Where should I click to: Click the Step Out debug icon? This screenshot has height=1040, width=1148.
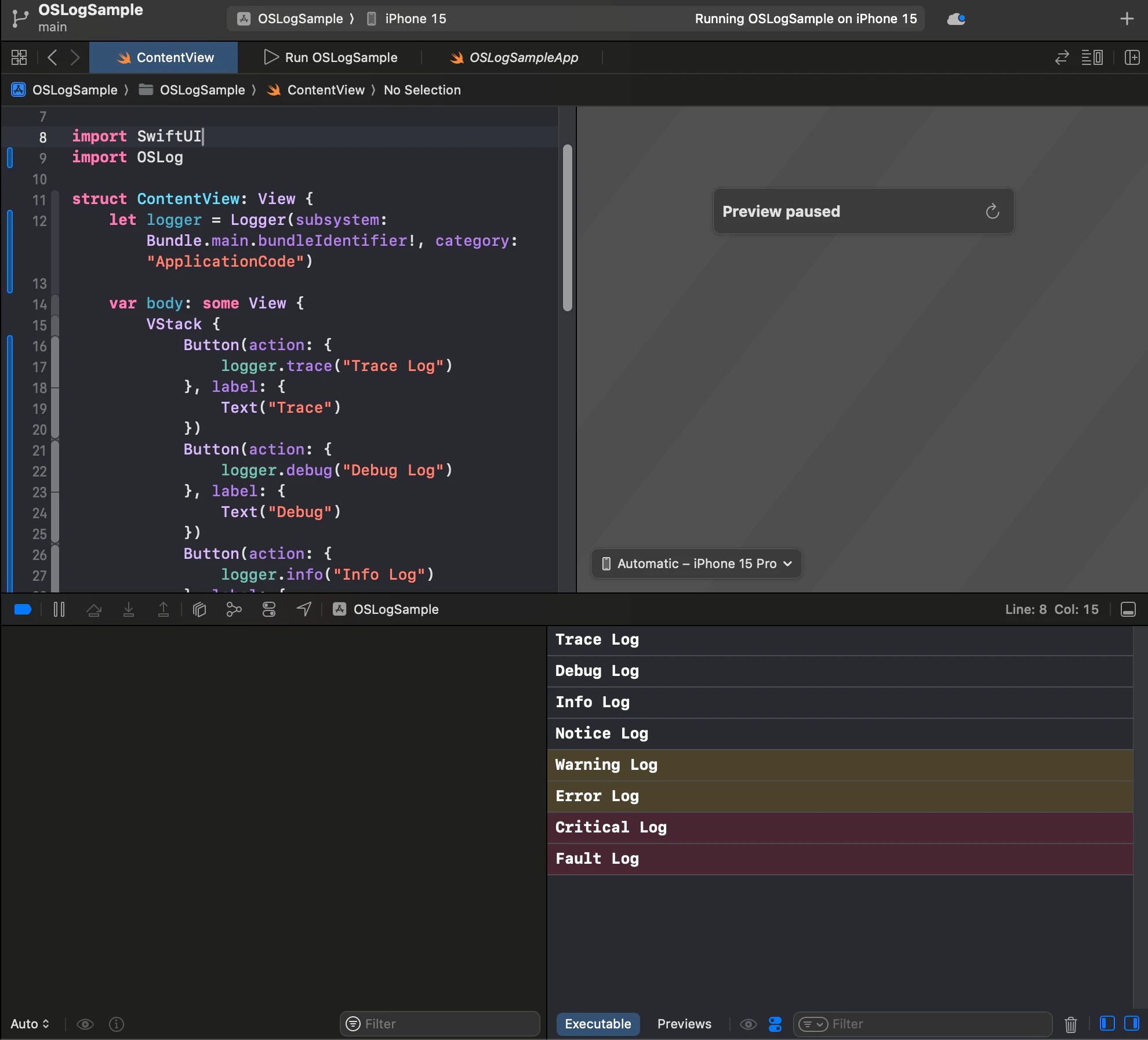pyautogui.click(x=164, y=609)
